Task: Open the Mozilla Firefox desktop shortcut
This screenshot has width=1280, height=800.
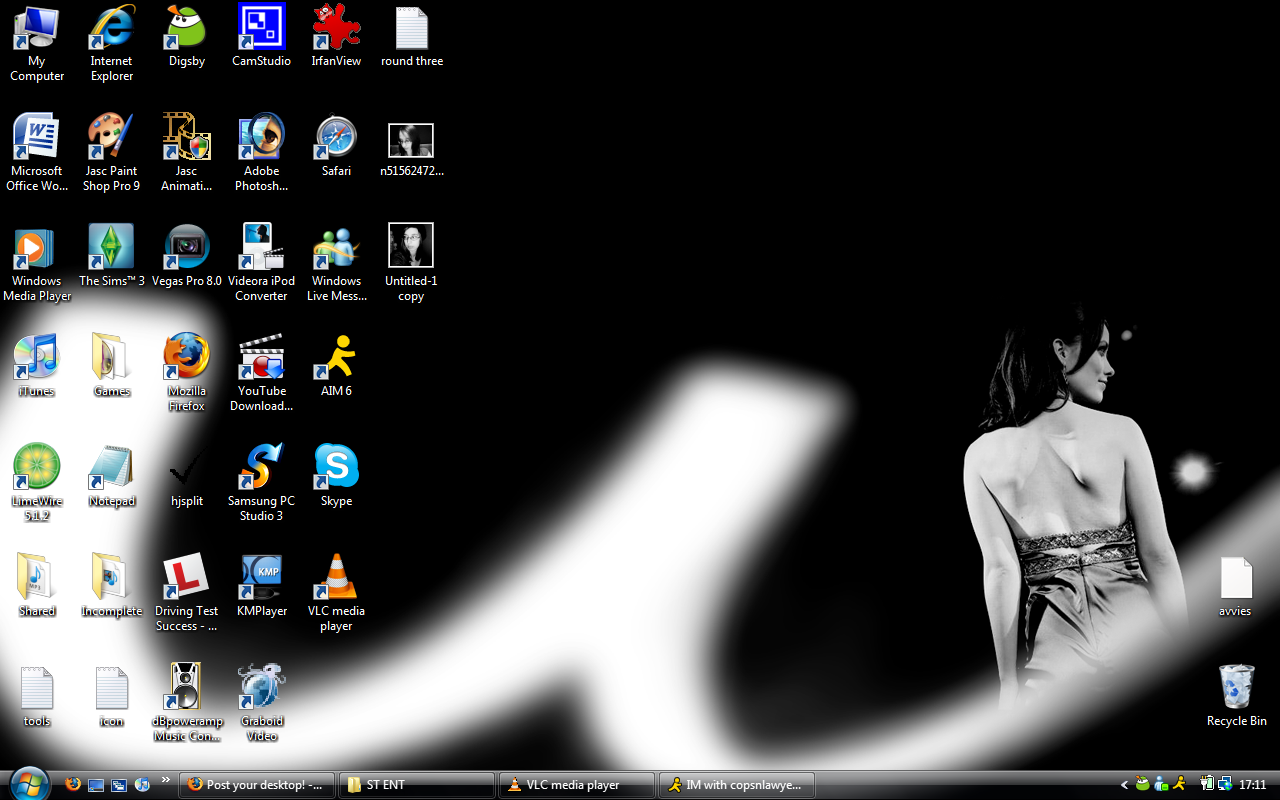Action: click(186, 358)
